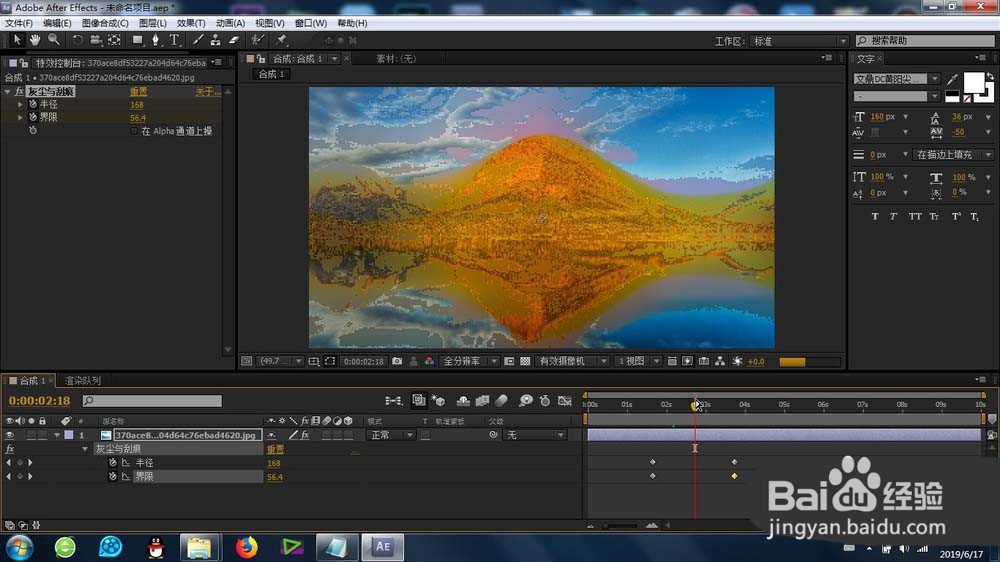Select the Hand tool in toolbar
This screenshot has height=562, width=1000.
click(x=35, y=40)
